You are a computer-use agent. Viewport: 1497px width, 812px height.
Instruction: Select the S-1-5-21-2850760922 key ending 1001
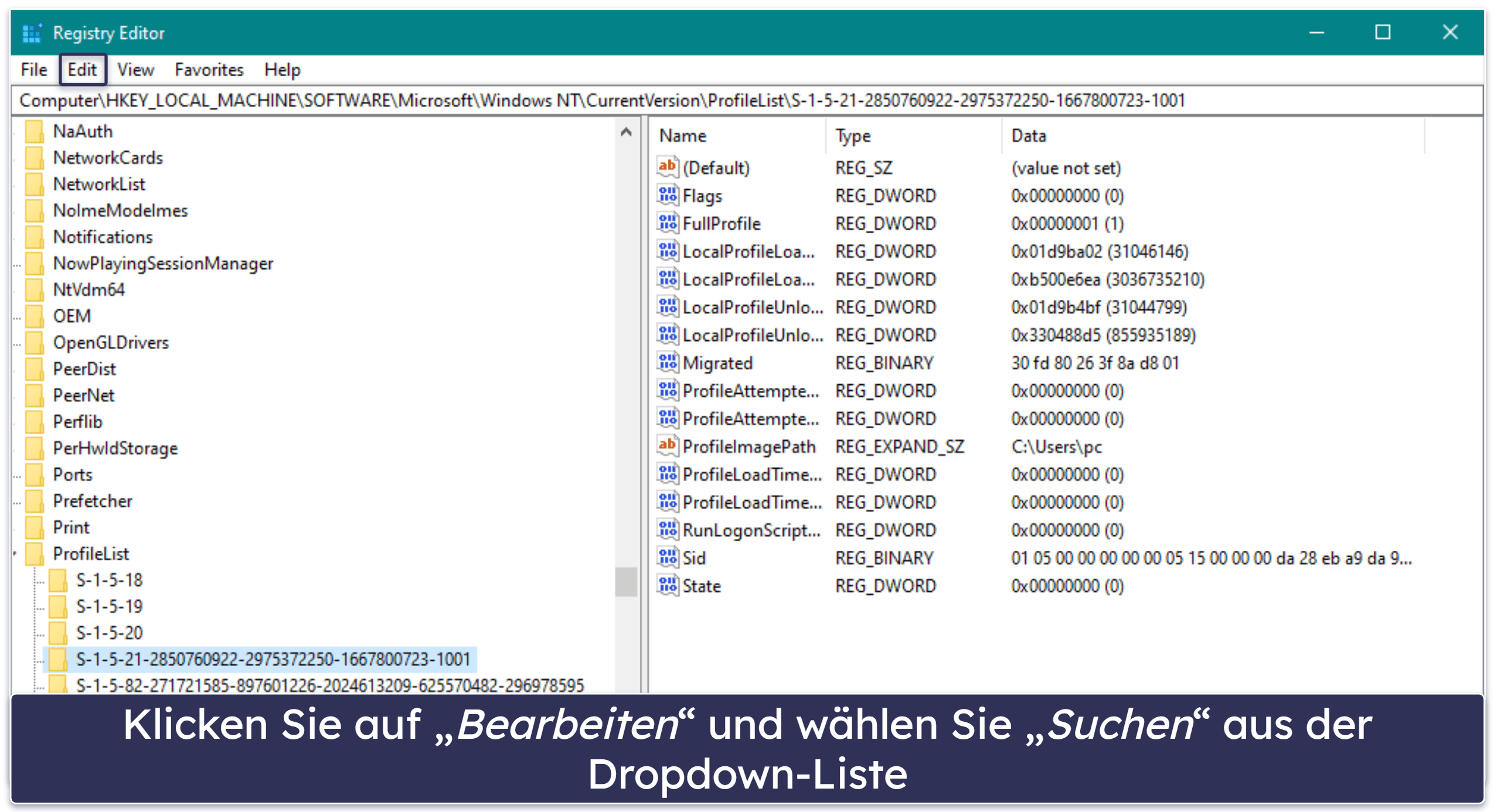point(273,660)
